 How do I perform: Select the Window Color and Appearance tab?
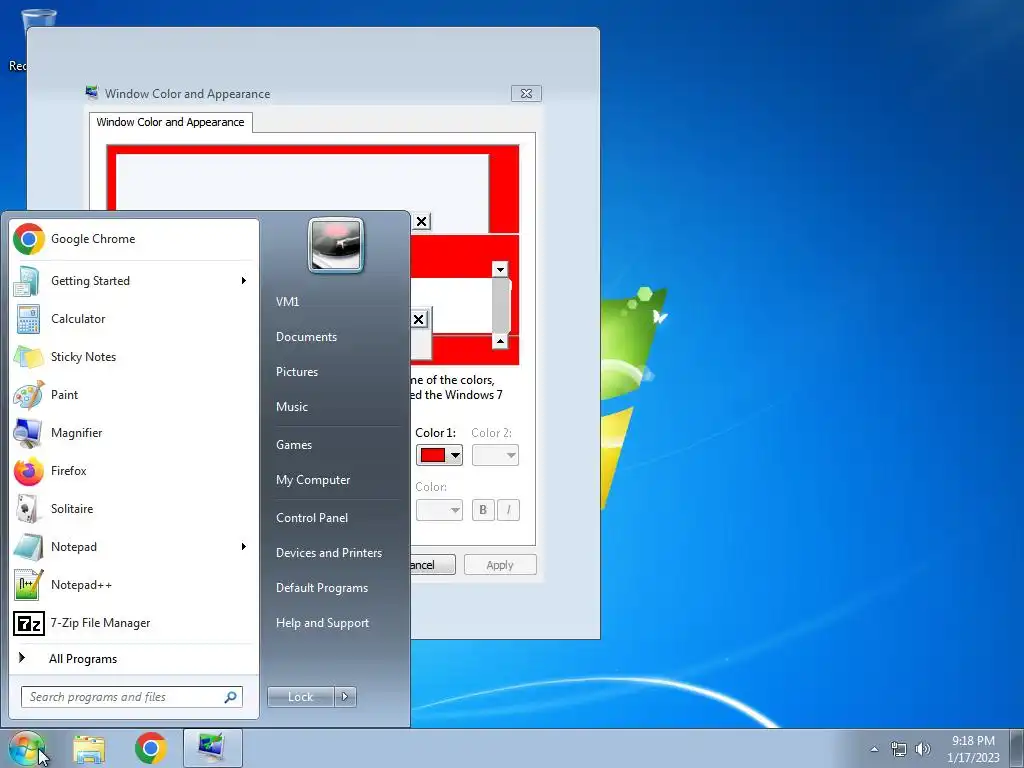170,122
